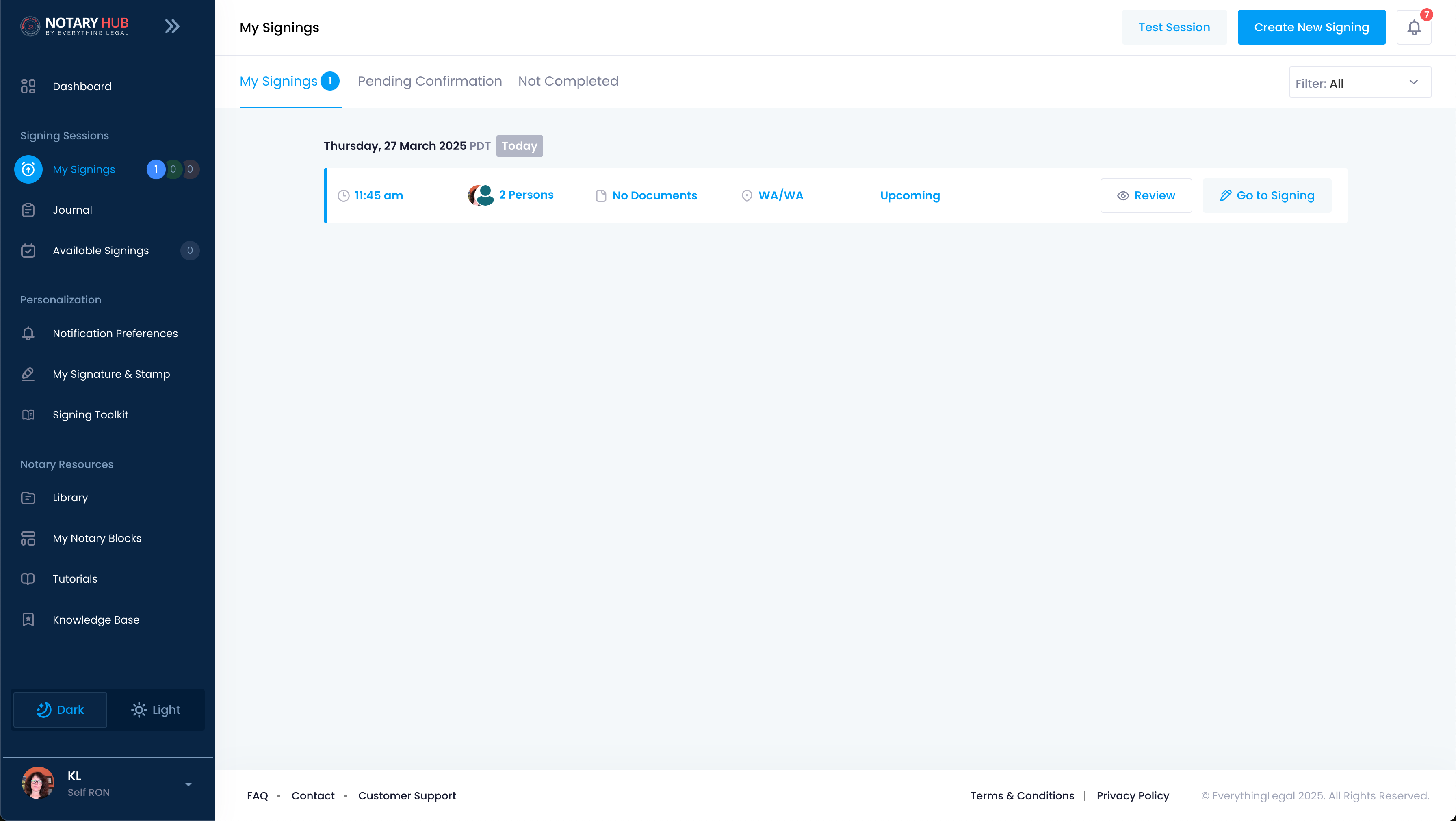The image size is (1456, 821).
Task: Open Customer Support footer link
Action: pyautogui.click(x=407, y=795)
